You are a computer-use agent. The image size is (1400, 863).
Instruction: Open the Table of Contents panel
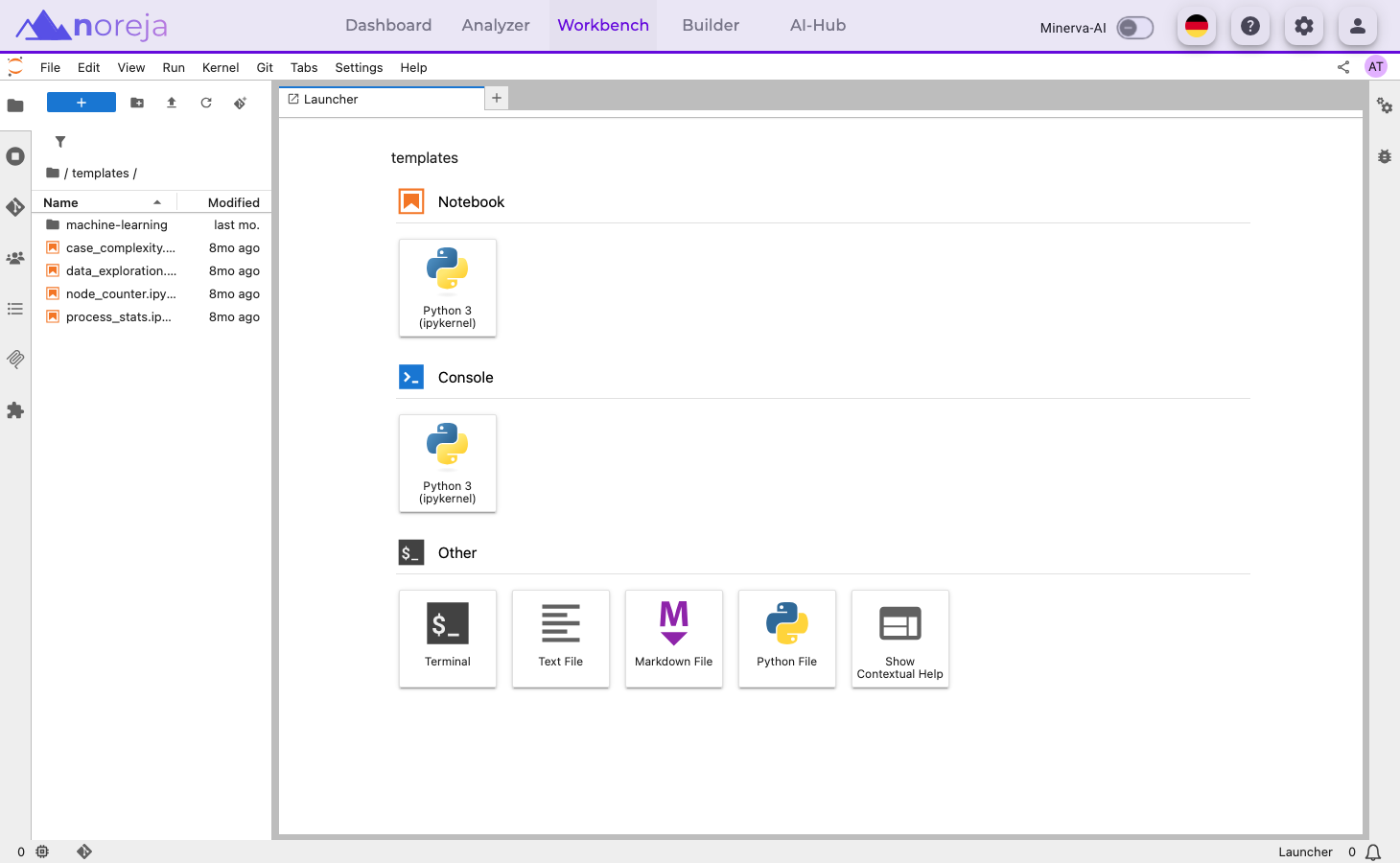coord(15,309)
